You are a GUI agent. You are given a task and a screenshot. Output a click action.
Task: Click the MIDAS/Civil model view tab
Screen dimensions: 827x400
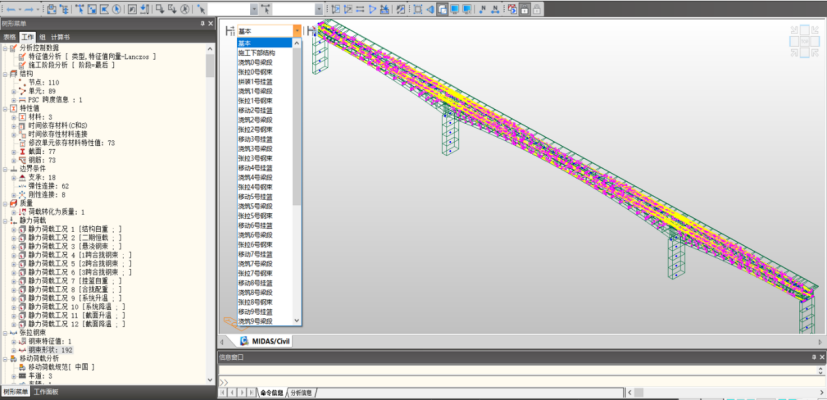point(268,341)
